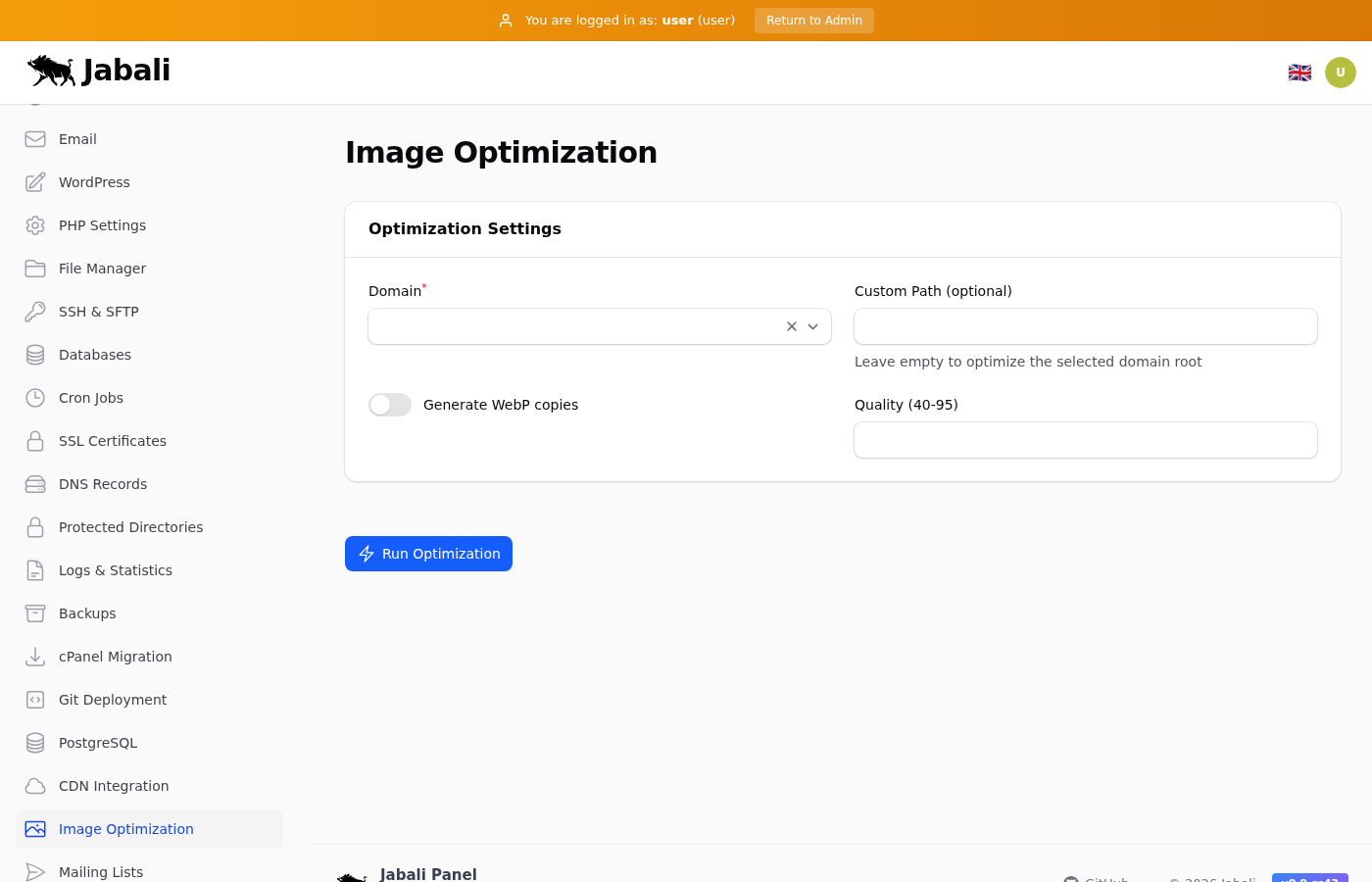The height and width of the screenshot is (882, 1372).
Task: Clear the Domain selection with the X
Action: click(x=792, y=326)
